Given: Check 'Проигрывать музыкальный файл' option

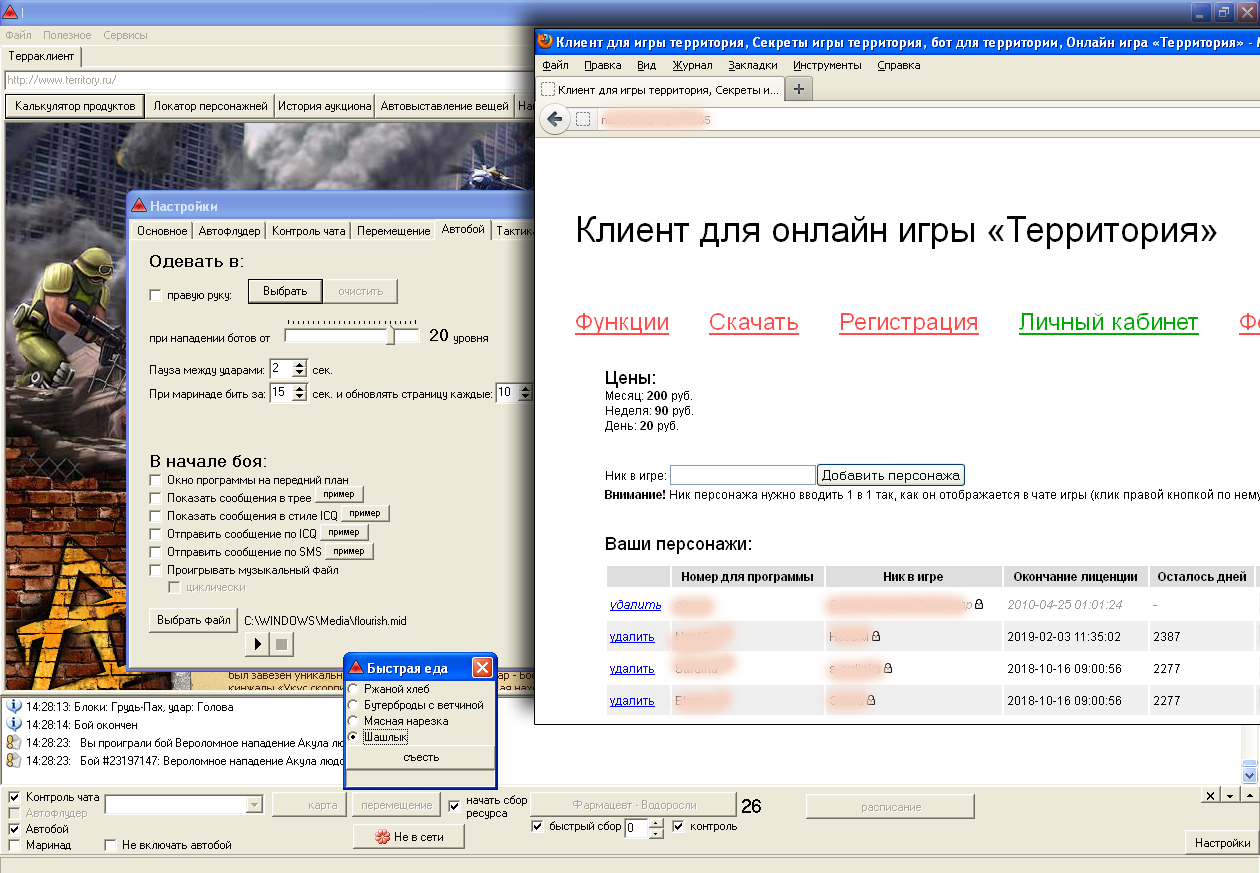Looking at the screenshot, I should pyautogui.click(x=155, y=570).
